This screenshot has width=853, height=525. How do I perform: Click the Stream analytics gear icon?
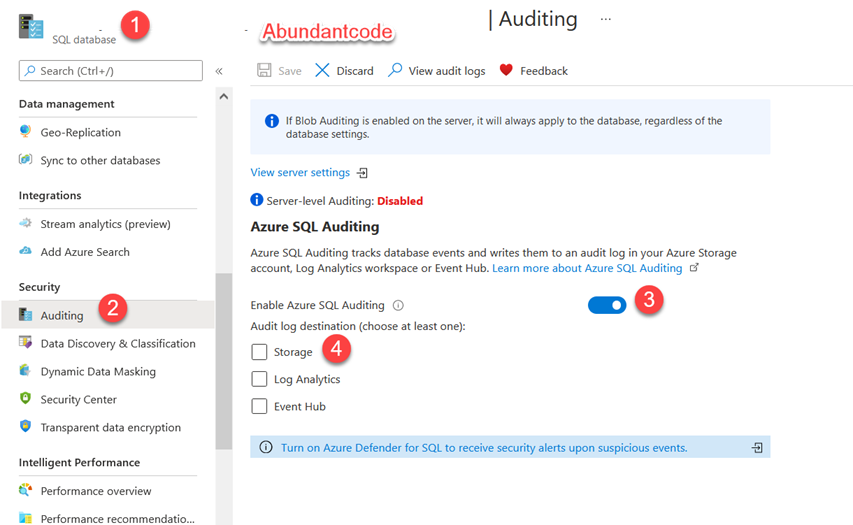click(x=25, y=223)
